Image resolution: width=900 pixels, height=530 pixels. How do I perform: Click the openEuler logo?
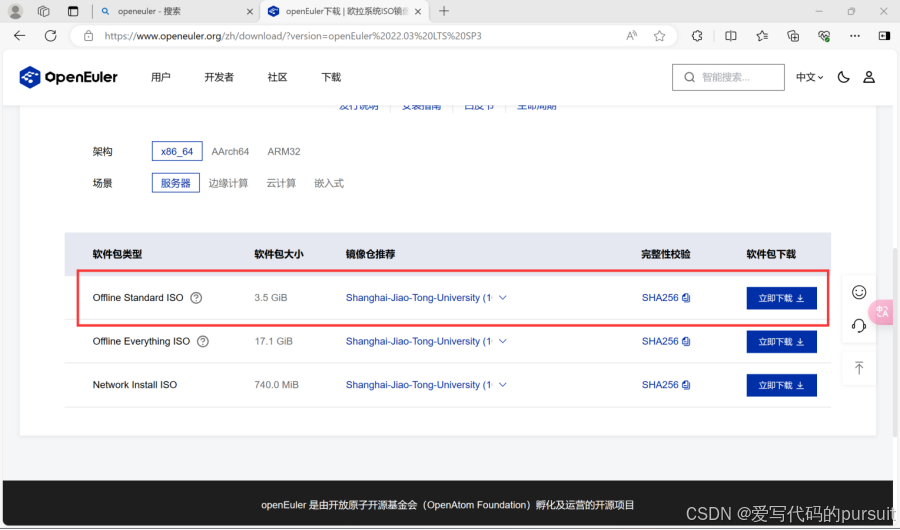click(68, 77)
